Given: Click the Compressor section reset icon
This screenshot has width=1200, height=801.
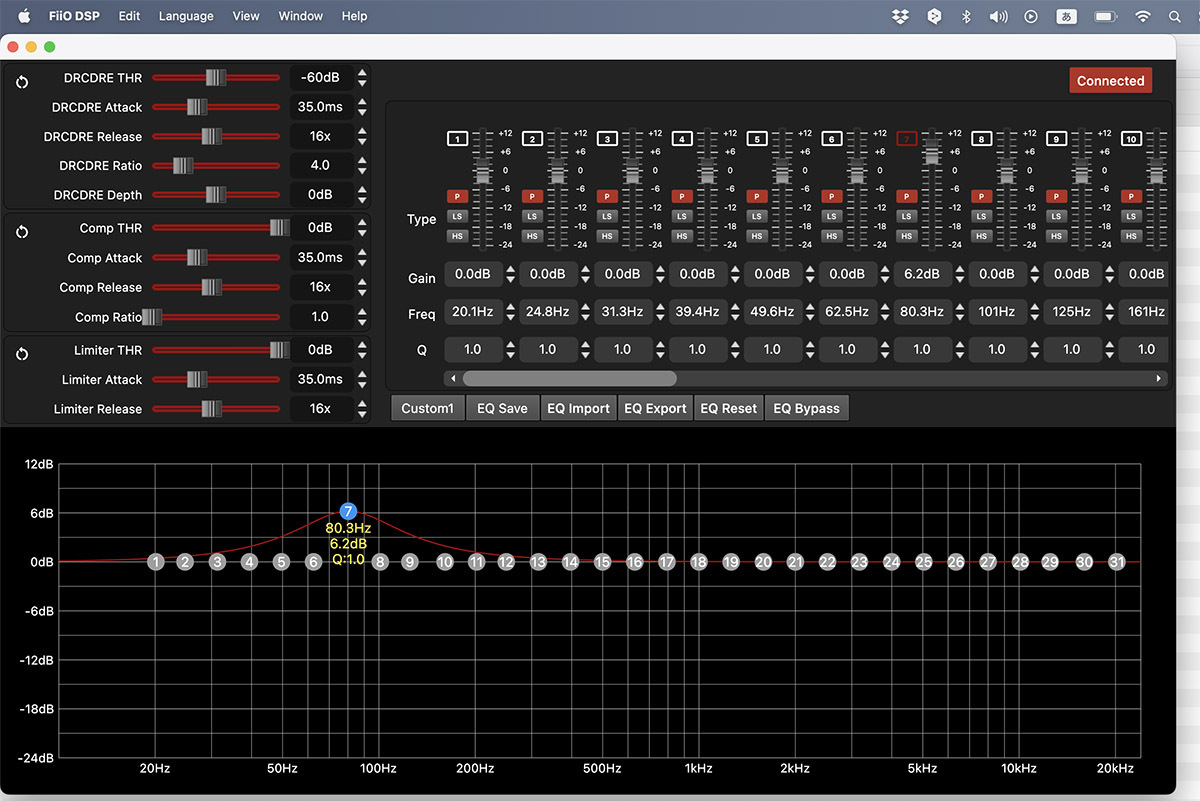Looking at the screenshot, I should (22, 232).
